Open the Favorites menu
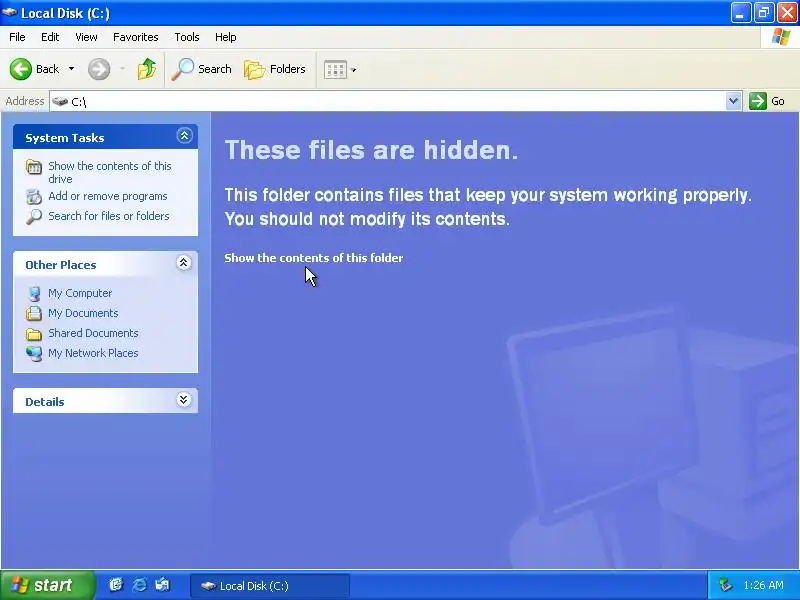Image resolution: width=800 pixels, height=600 pixels. click(x=136, y=37)
